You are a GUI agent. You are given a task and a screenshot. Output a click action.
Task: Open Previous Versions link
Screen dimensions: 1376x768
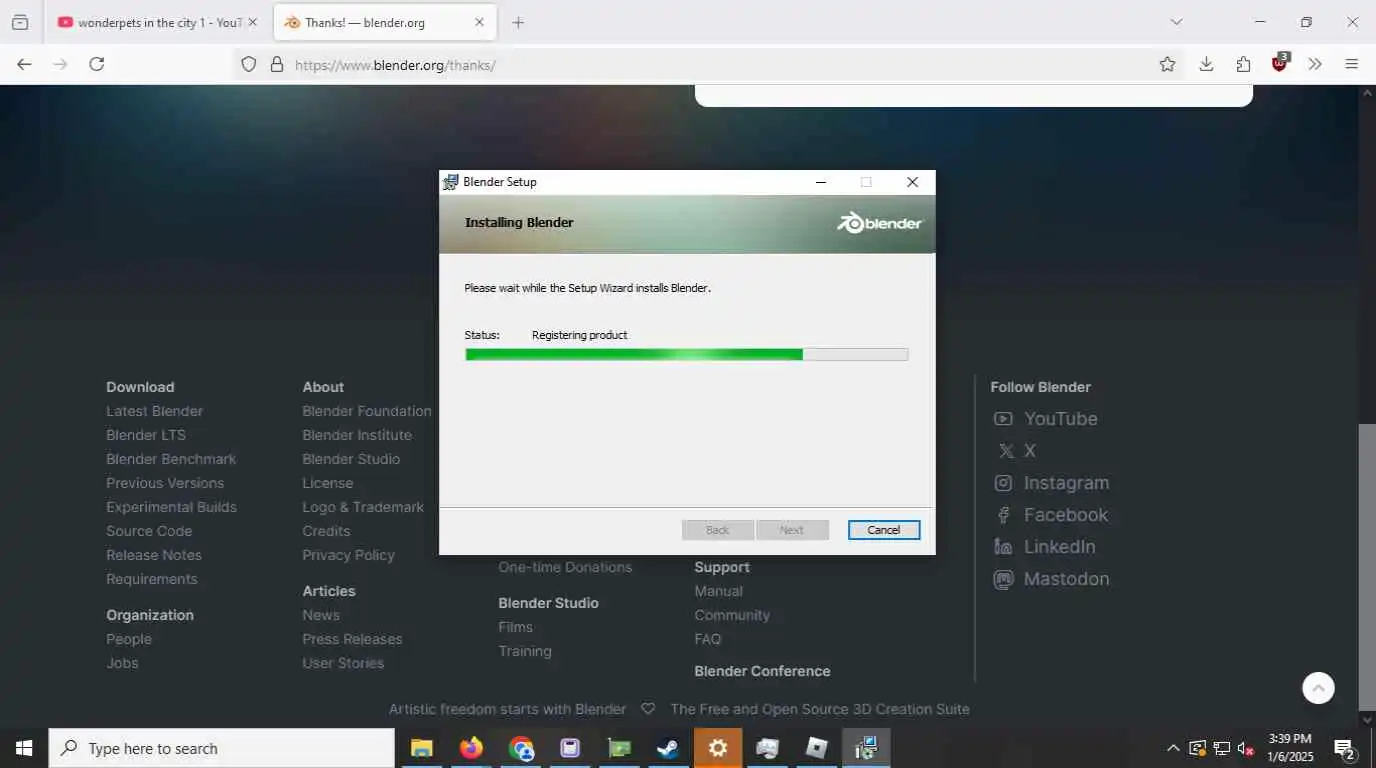click(x=165, y=483)
